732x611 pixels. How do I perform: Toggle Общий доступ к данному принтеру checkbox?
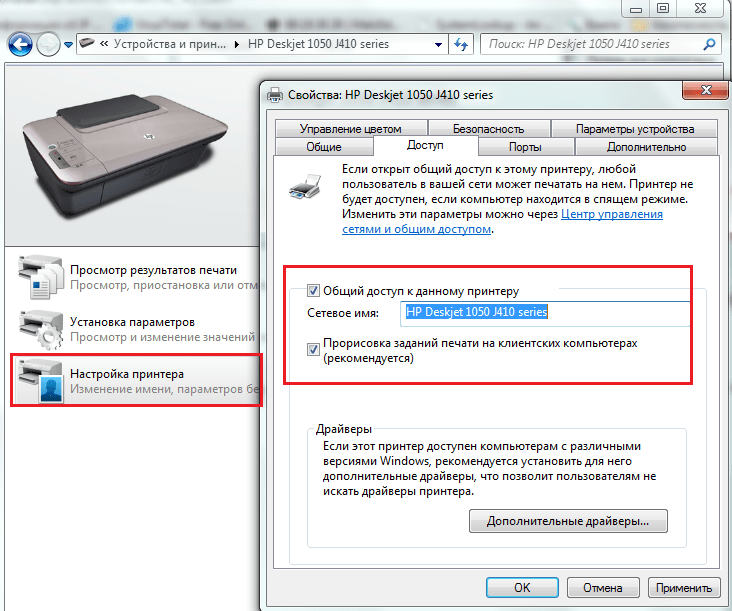pyautogui.click(x=313, y=291)
